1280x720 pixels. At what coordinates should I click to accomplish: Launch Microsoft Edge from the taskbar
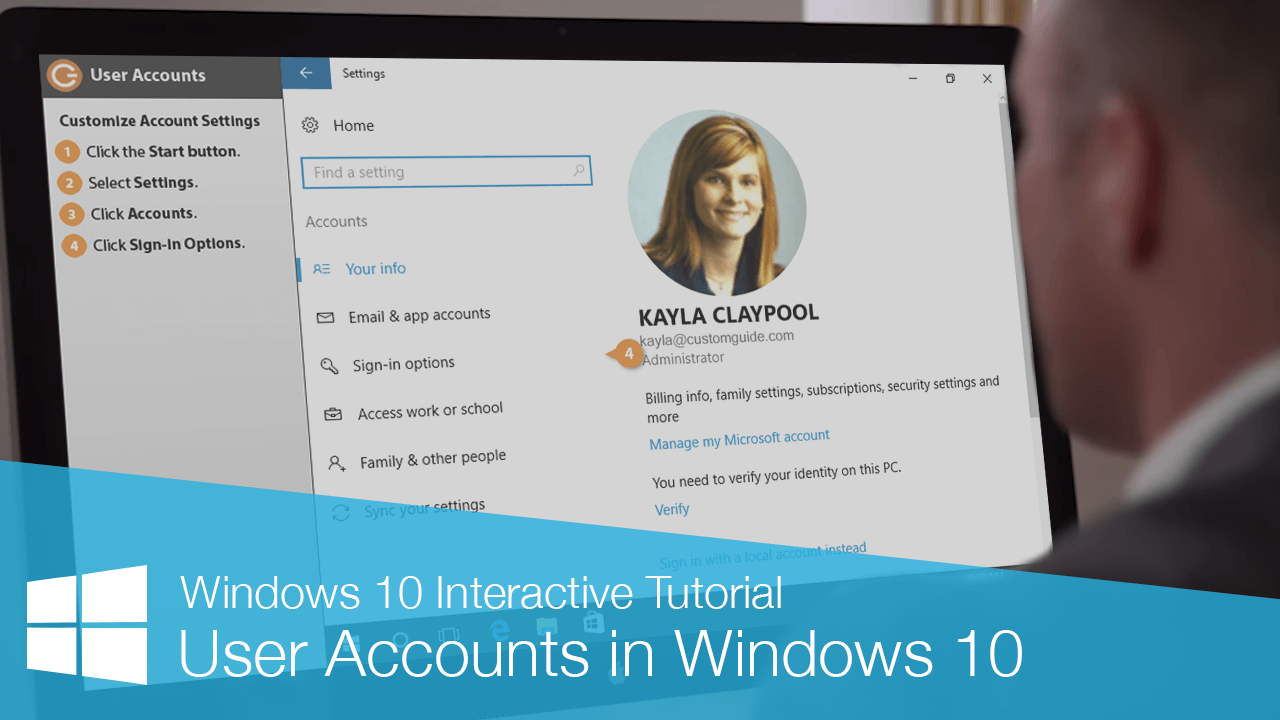pos(500,628)
